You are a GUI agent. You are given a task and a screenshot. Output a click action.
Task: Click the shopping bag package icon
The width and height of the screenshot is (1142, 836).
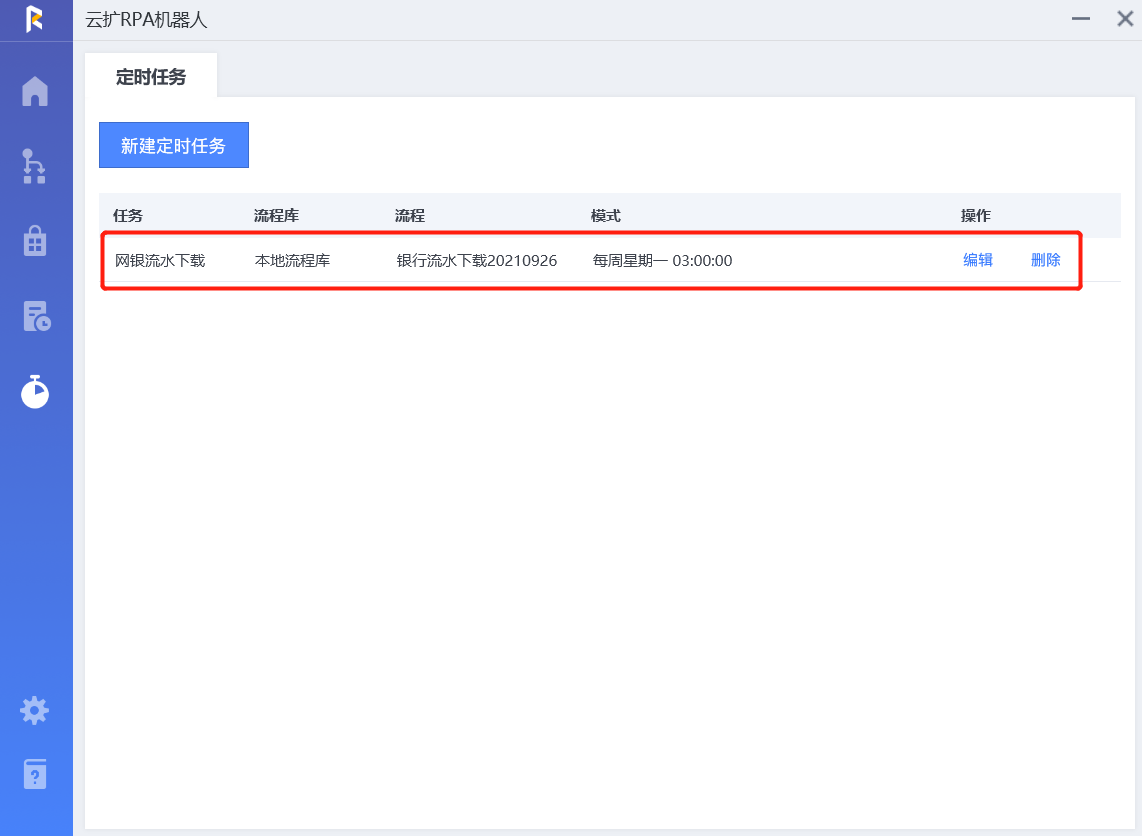coord(35,241)
